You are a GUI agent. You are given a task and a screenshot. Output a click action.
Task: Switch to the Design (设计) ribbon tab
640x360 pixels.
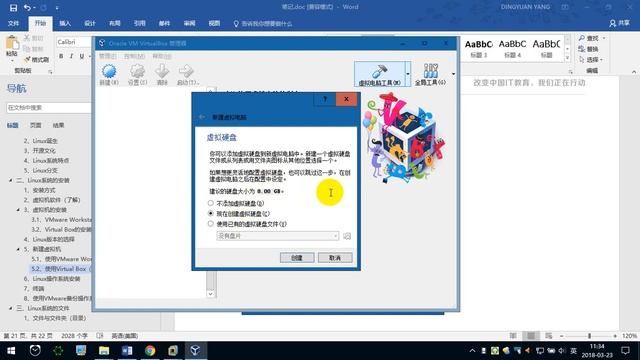pyautogui.click(x=90, y=23)
